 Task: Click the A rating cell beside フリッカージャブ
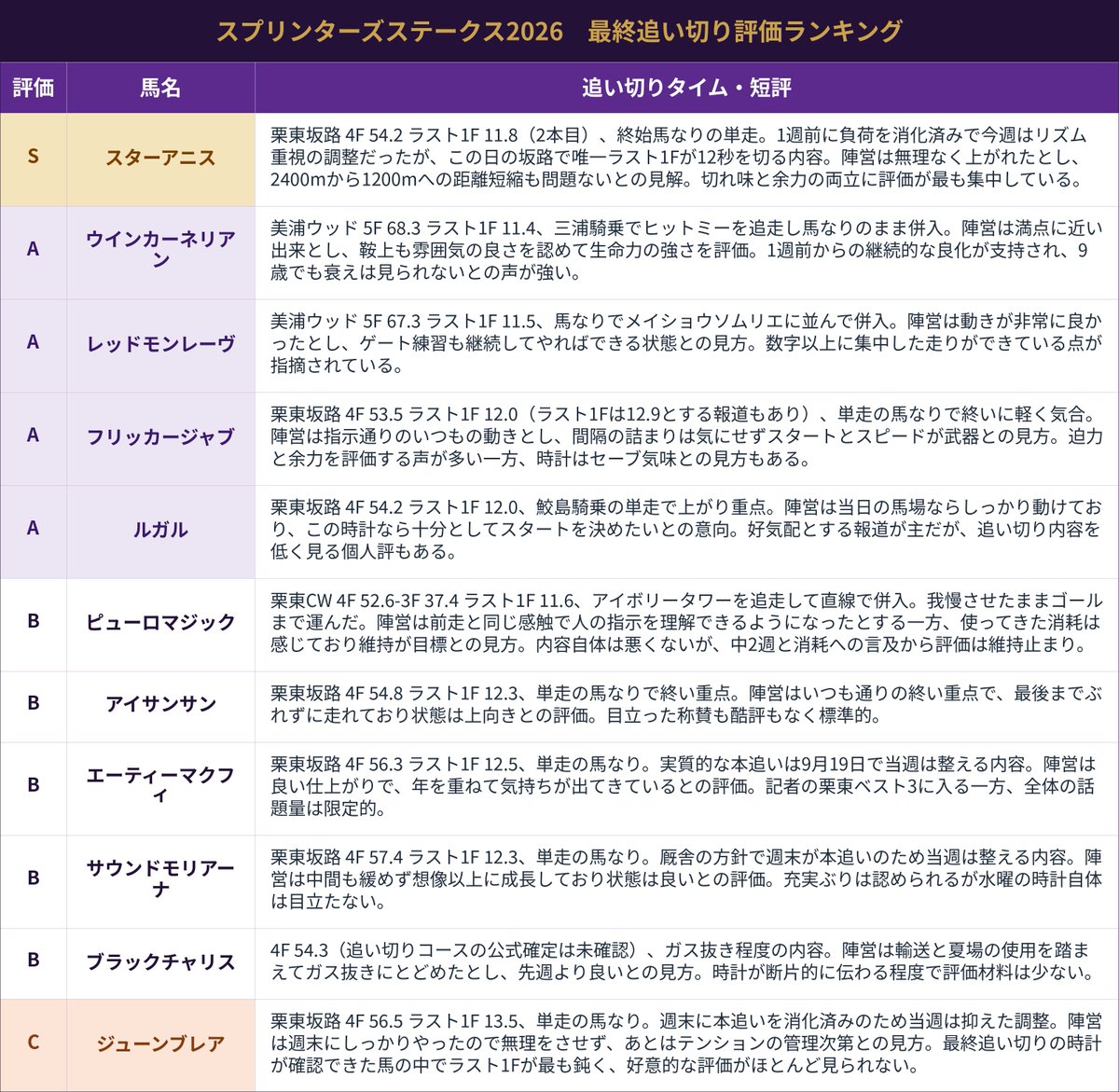point(34,439)
